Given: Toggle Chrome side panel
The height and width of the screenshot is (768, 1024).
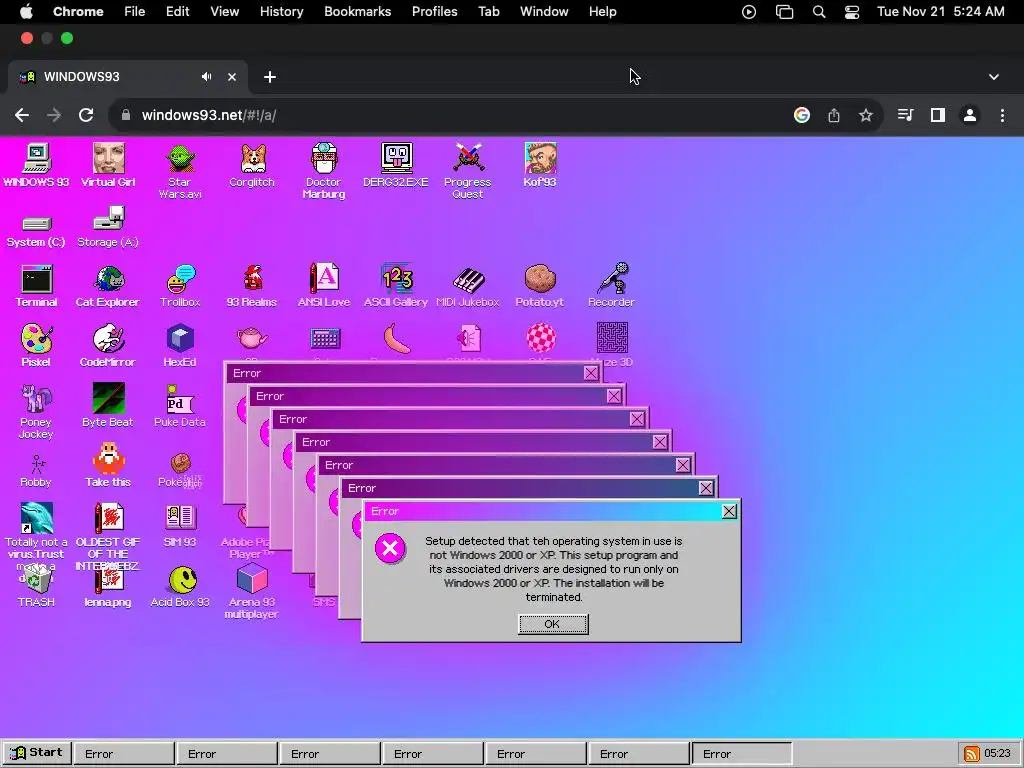Looking at the screenshot, I should pyautogui.click(x=938, y=116).
